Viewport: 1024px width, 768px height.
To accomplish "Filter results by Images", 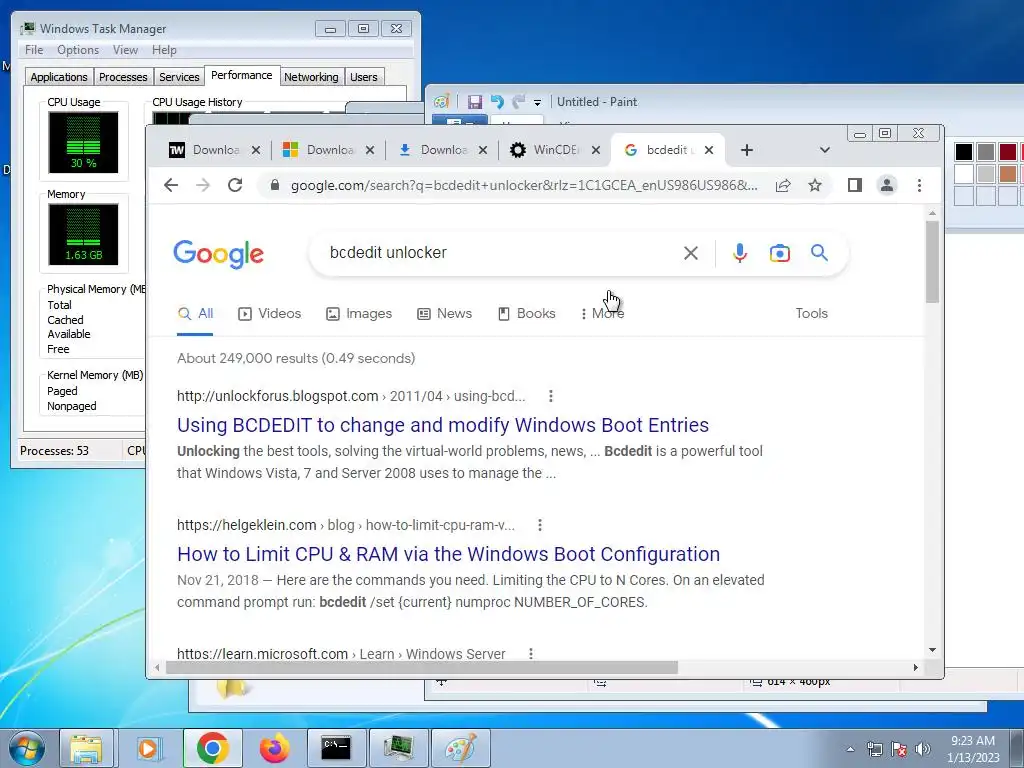I will click(x=359, y=313).
